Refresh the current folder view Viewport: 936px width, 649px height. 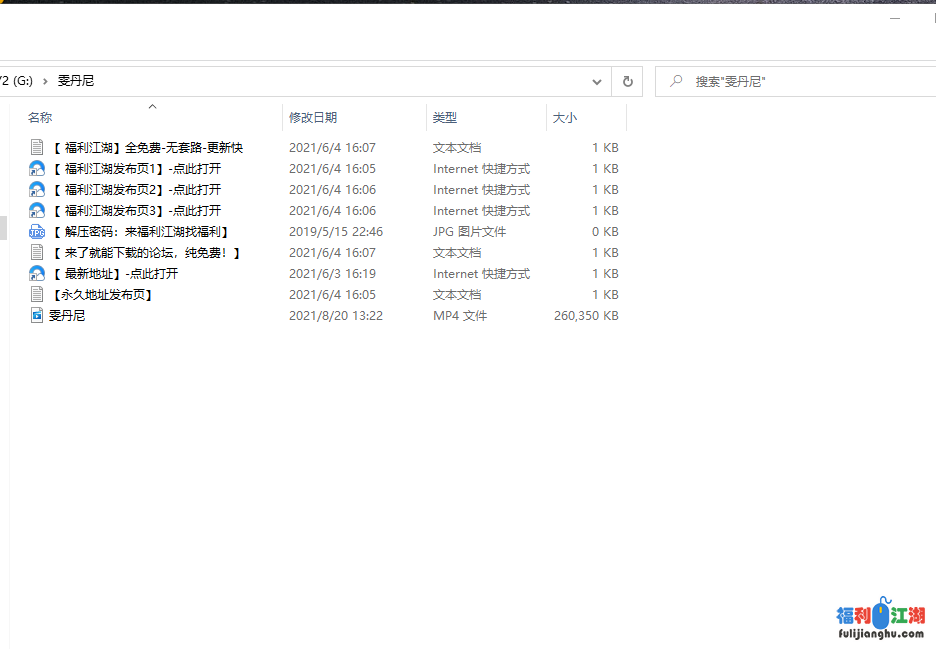[x=627, y=81]
